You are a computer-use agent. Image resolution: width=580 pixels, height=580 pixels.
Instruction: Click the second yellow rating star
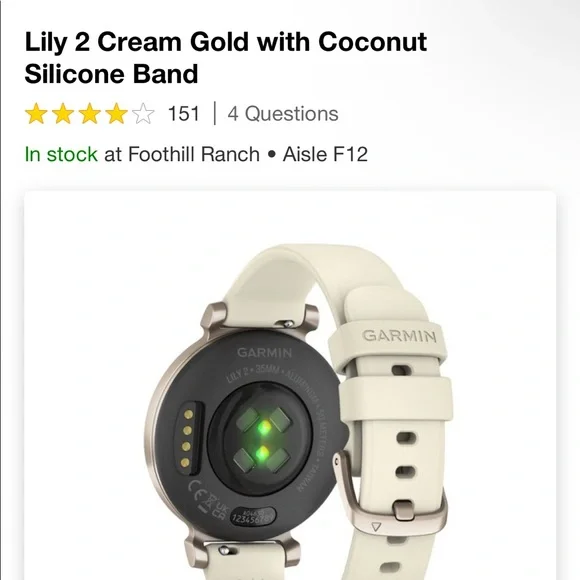point(63,114)
